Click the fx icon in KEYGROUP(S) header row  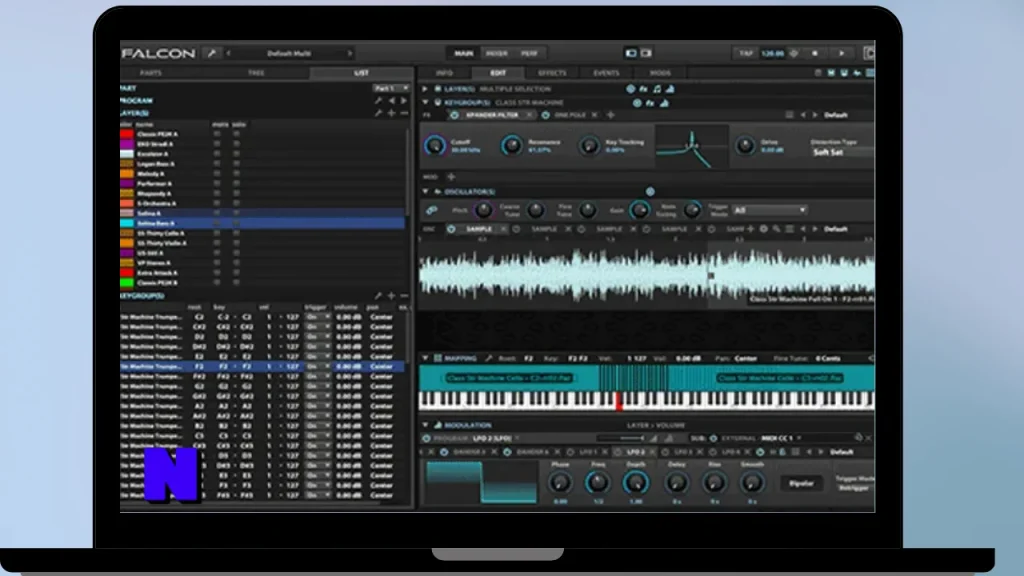650,103
